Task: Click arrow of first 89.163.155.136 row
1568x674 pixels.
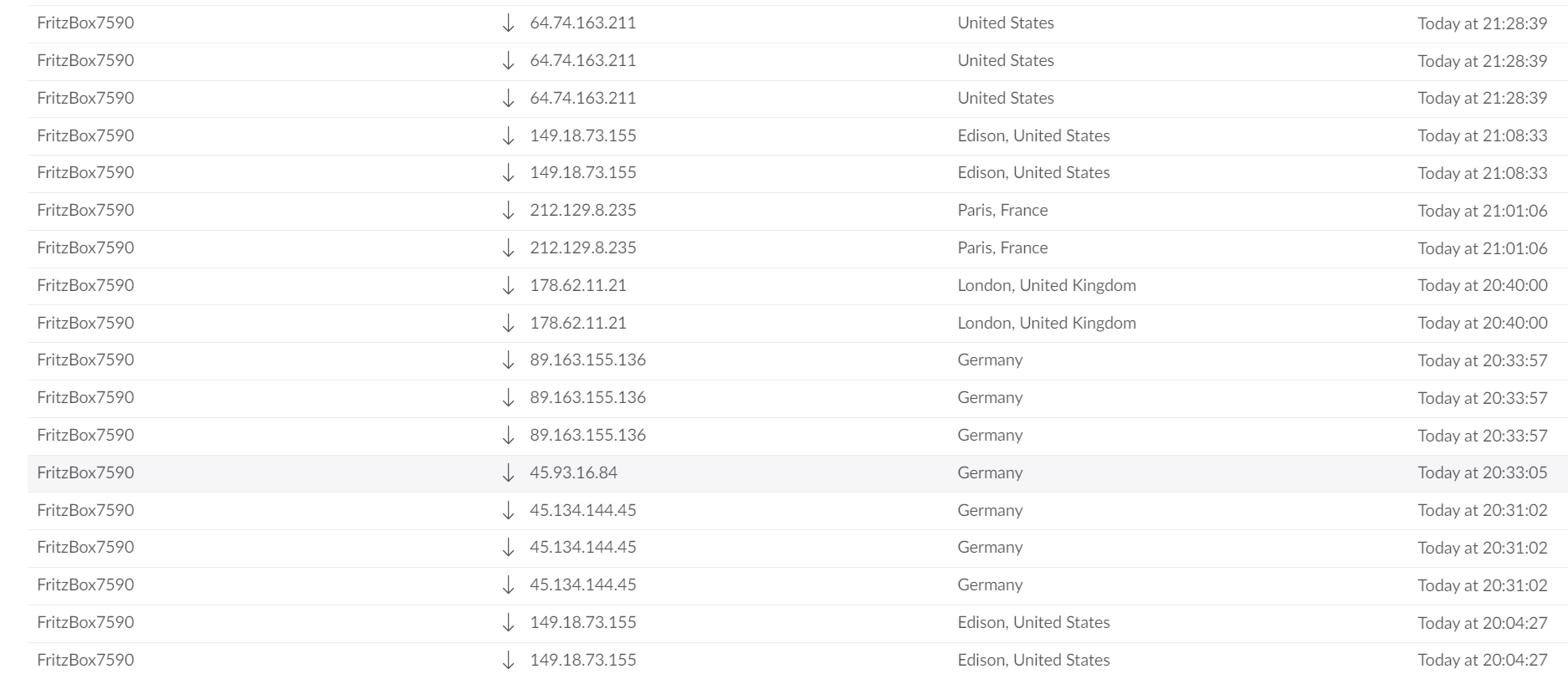Action: coord(508,360)
